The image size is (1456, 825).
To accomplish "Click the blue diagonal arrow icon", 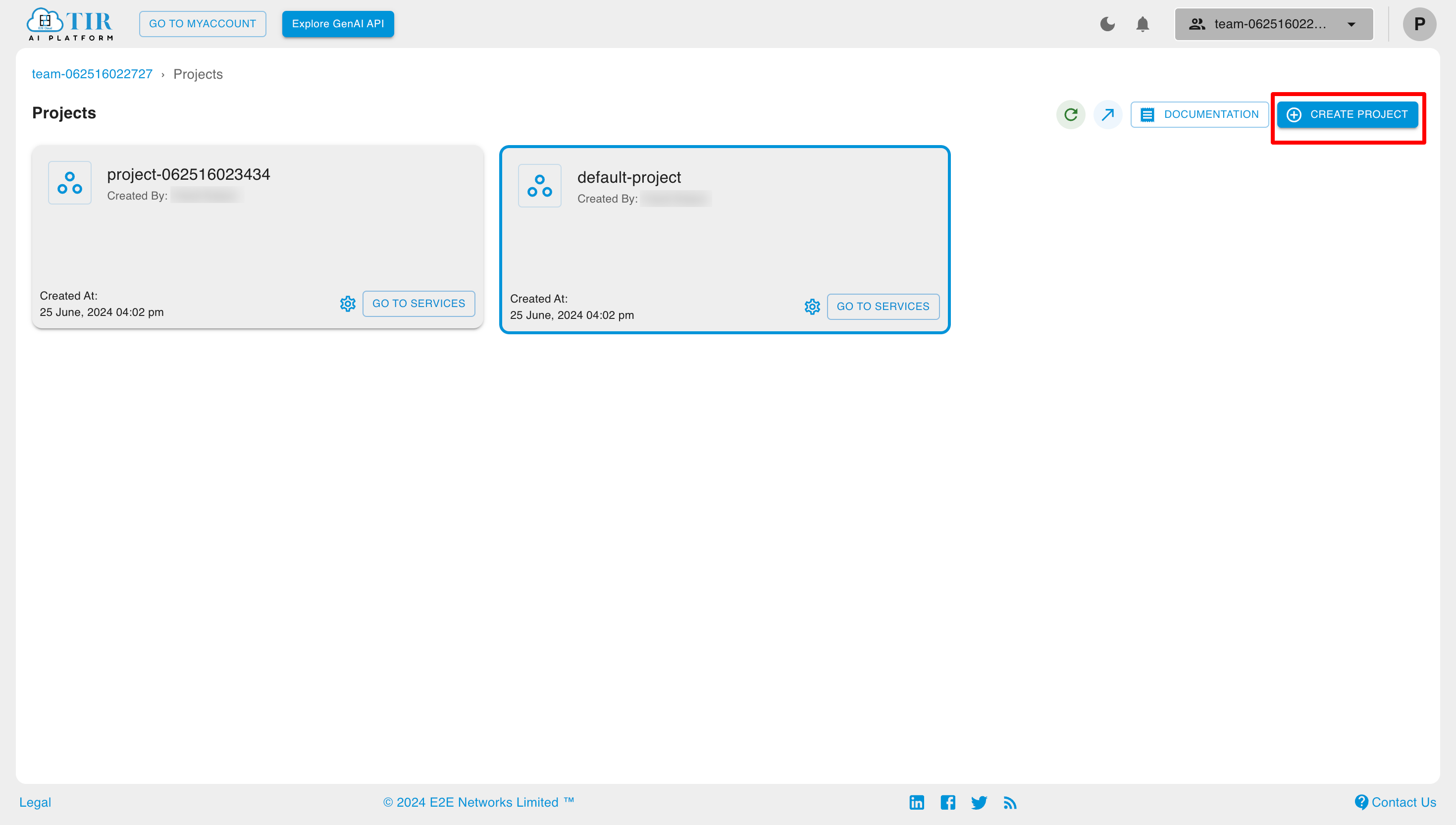I will [1107, 114].
